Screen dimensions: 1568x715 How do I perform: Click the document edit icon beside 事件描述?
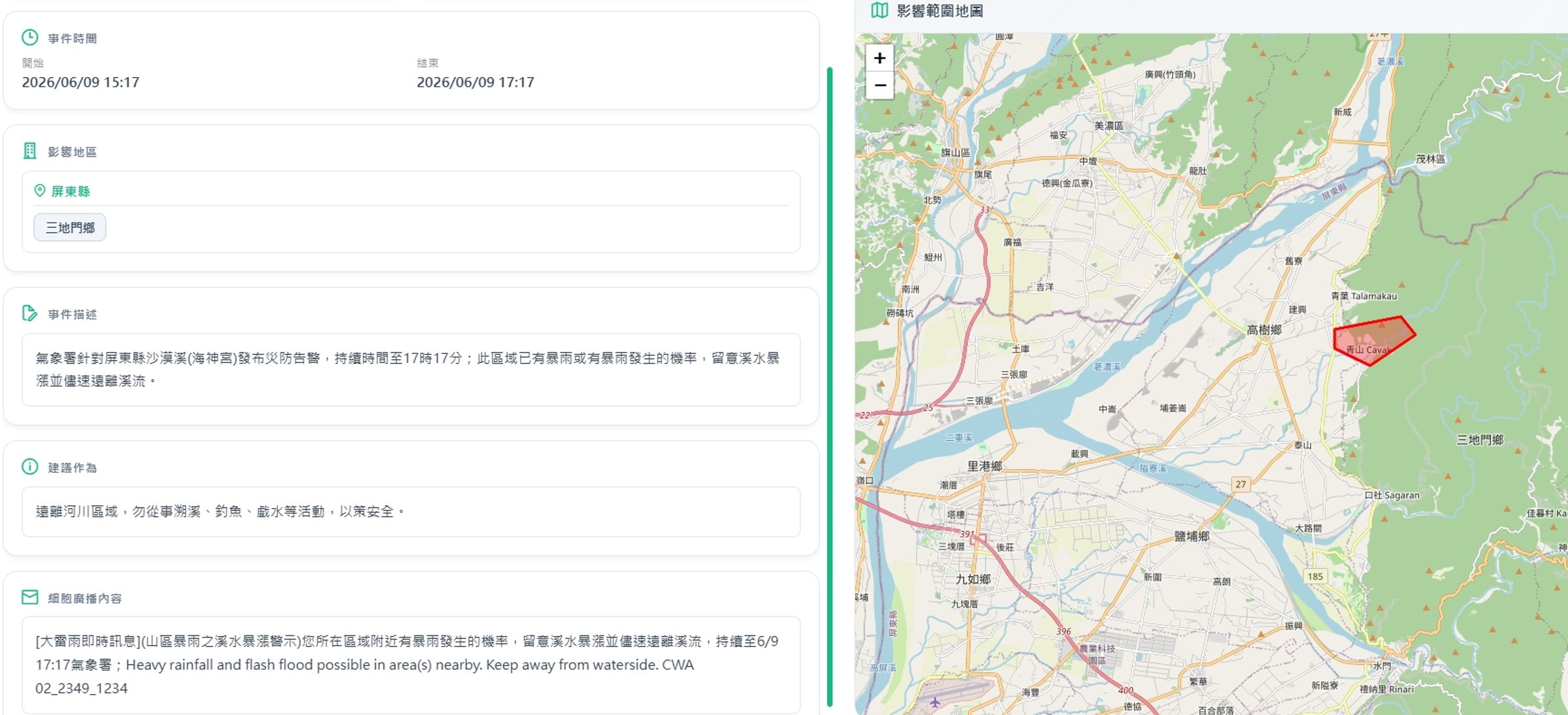(30, 313)
